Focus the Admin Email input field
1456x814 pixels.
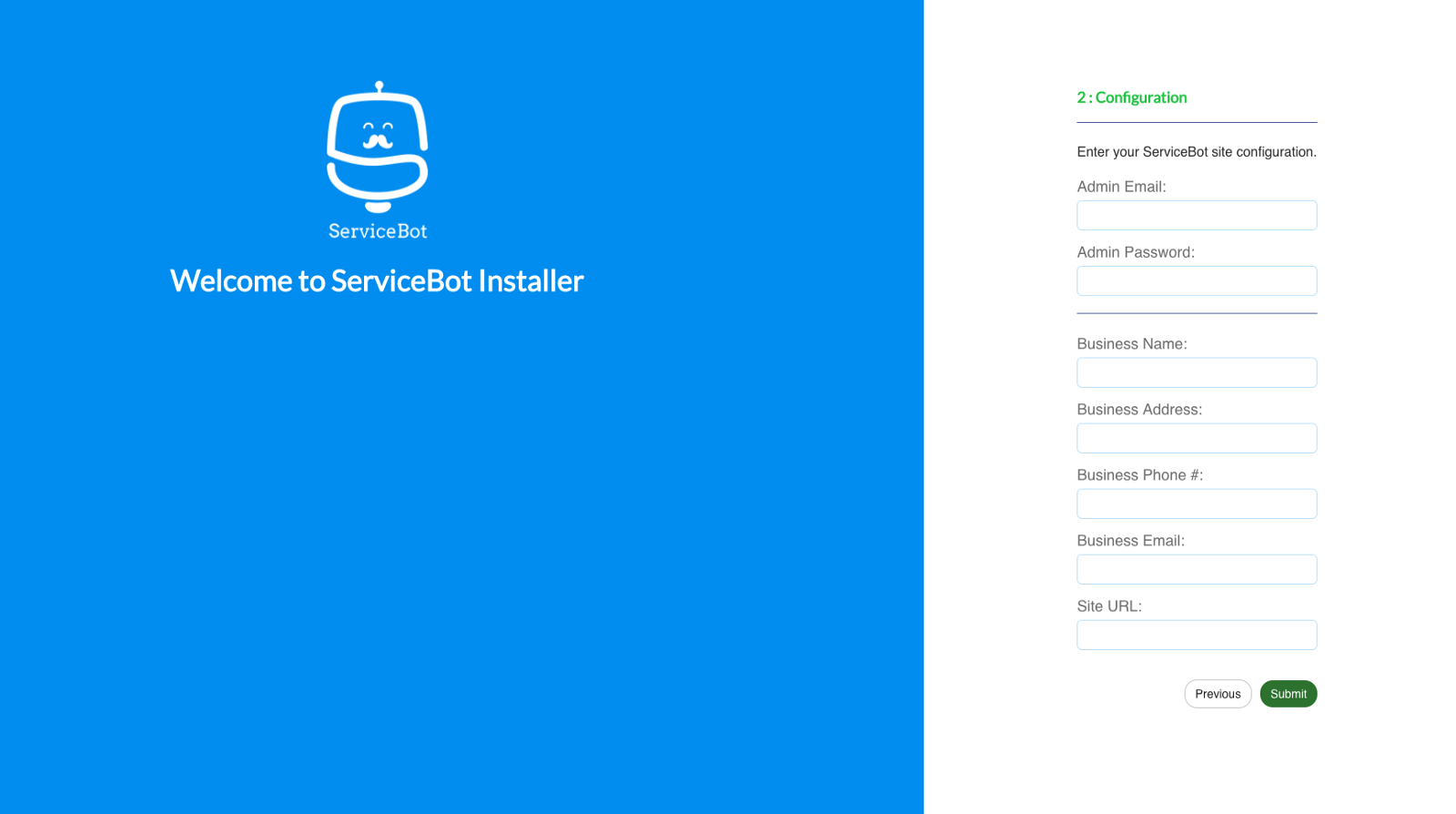(1197, 216)
